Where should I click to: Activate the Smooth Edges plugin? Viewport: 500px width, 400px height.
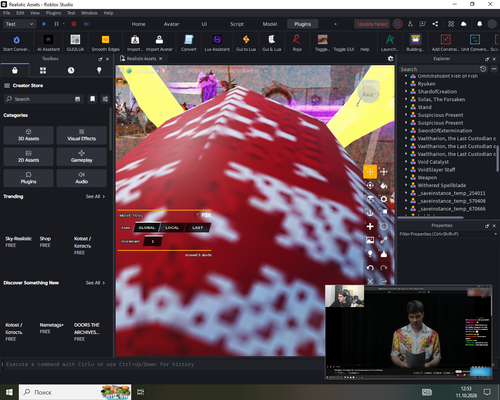pos(105,43)
